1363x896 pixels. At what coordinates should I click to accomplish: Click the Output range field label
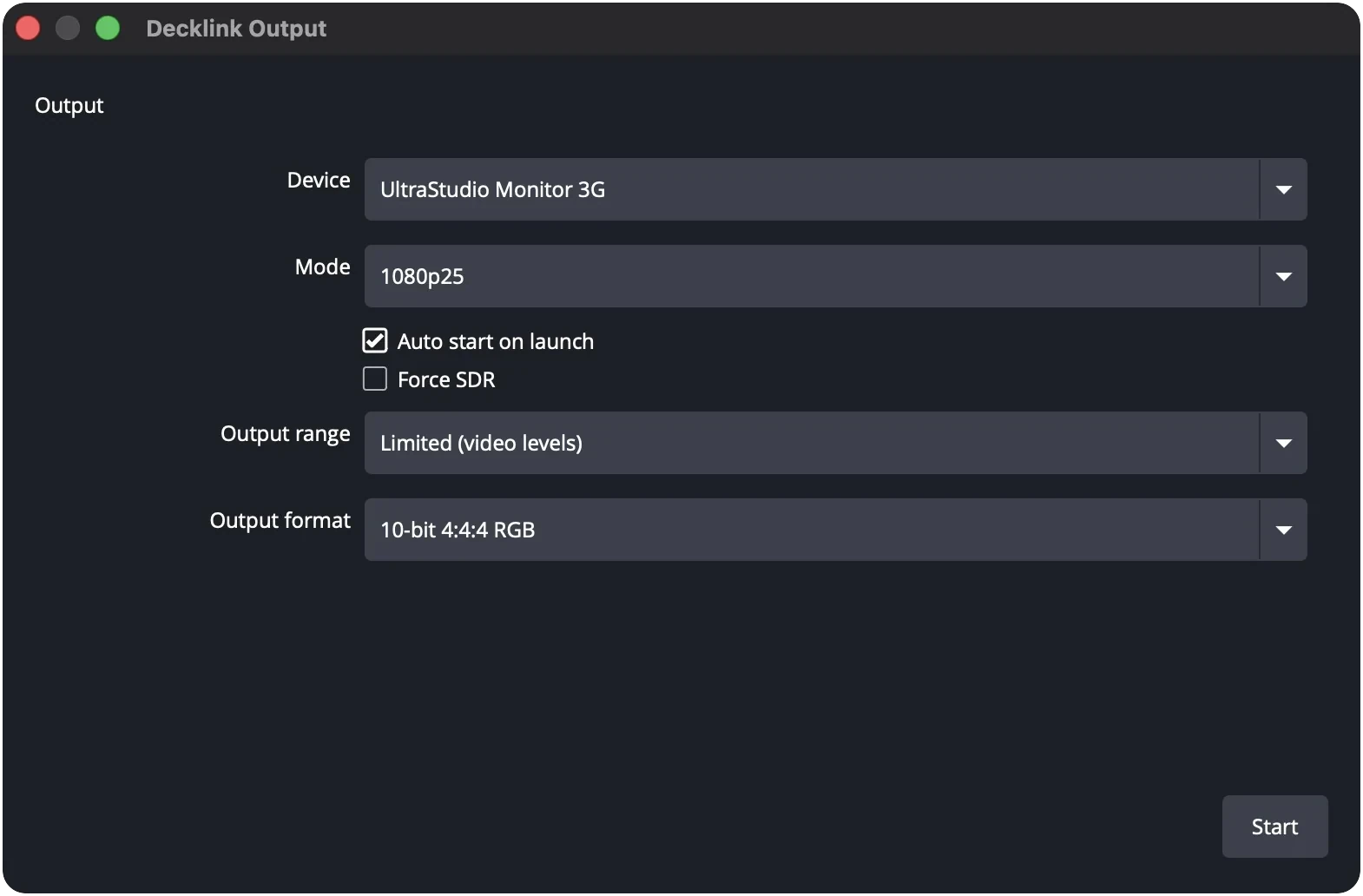(286, 434)
